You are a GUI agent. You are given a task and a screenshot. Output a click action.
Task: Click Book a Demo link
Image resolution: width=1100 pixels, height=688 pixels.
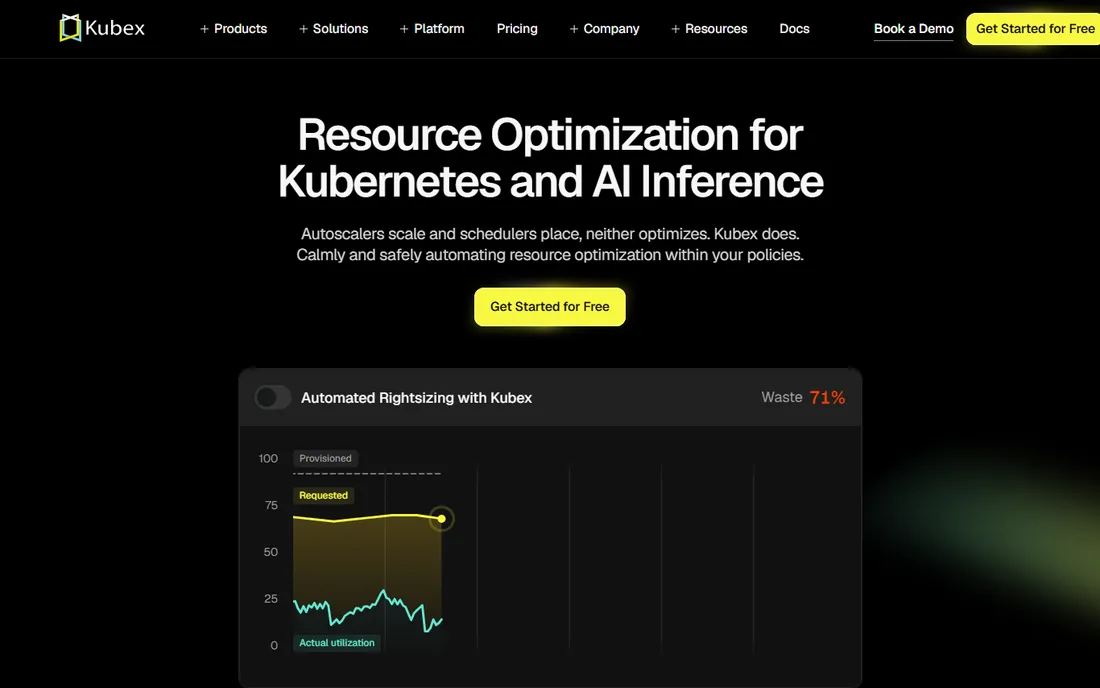pos(913,29)
